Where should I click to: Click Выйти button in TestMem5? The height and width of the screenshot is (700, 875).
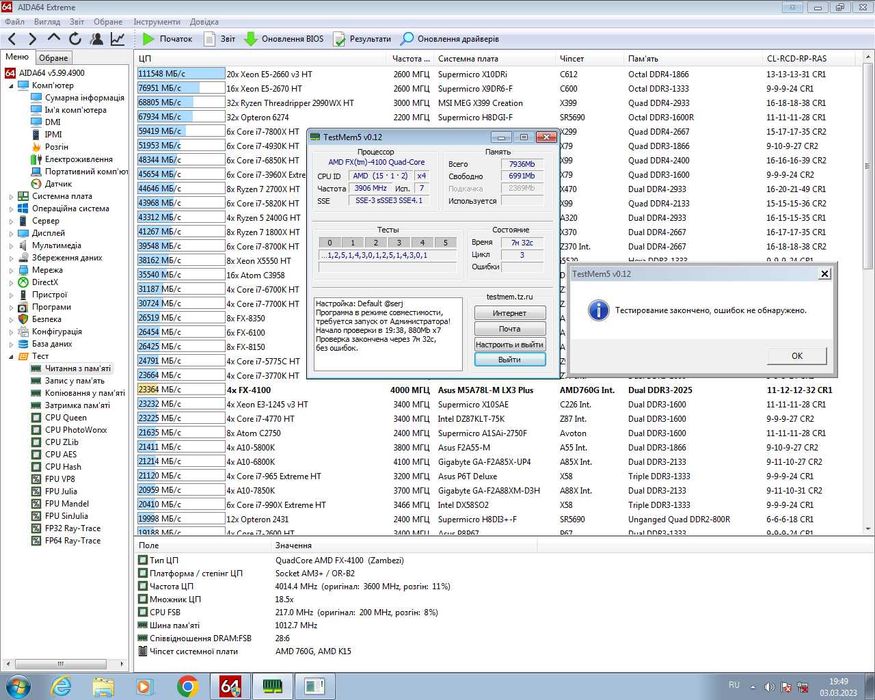click(509, 359)
